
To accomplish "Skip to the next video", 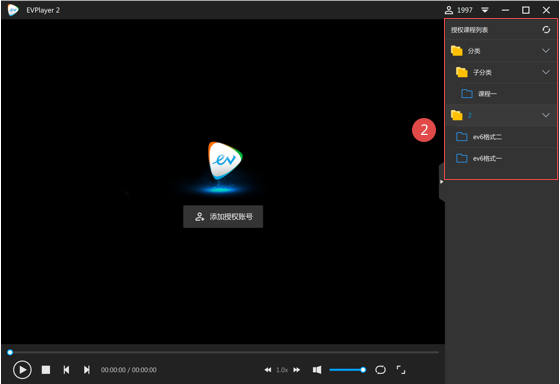I will click(x=86, y=370).
